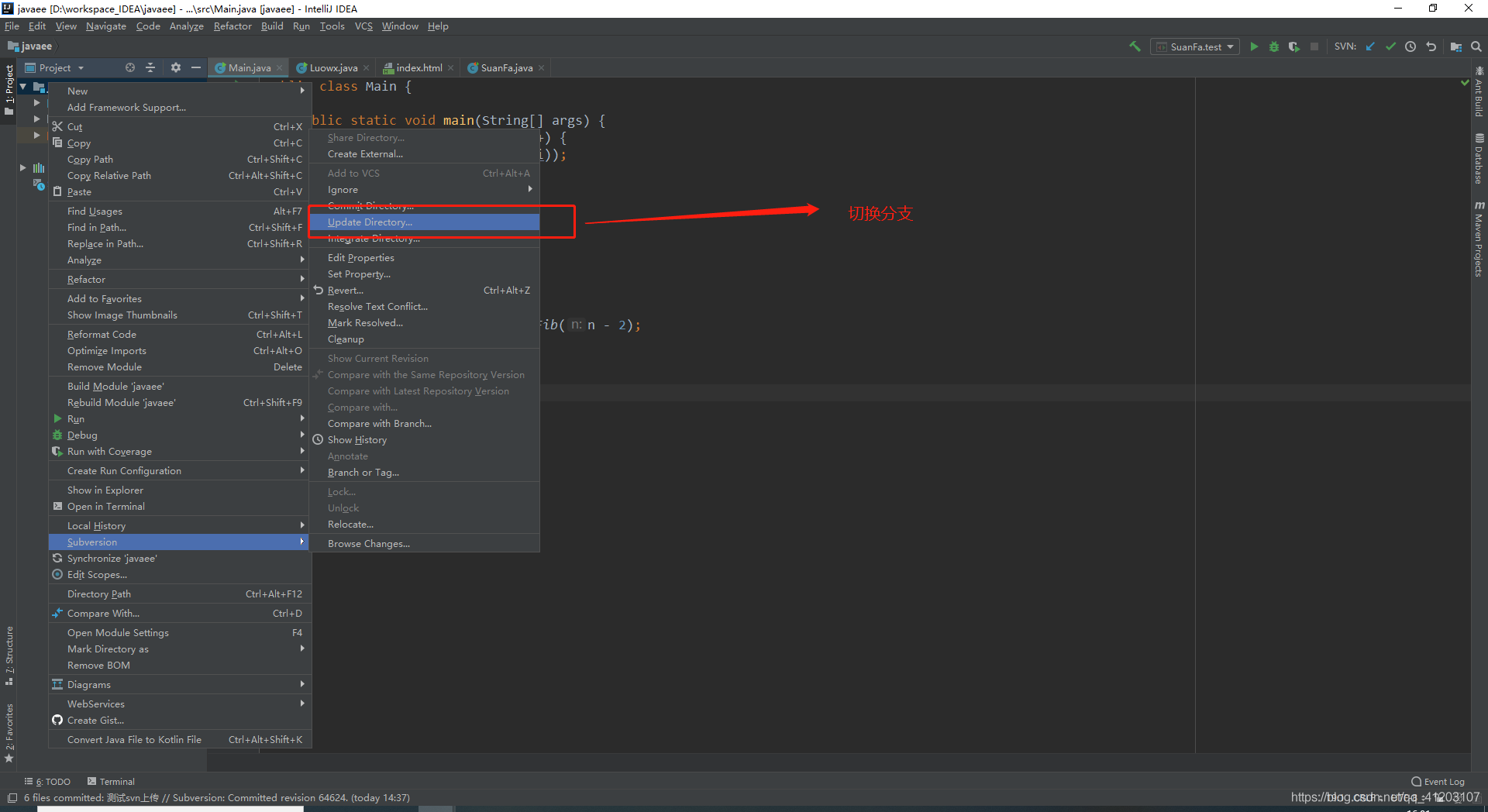Expand the Ignore submenu
This screenshot has height=812, width=1488.
point(424,189)
